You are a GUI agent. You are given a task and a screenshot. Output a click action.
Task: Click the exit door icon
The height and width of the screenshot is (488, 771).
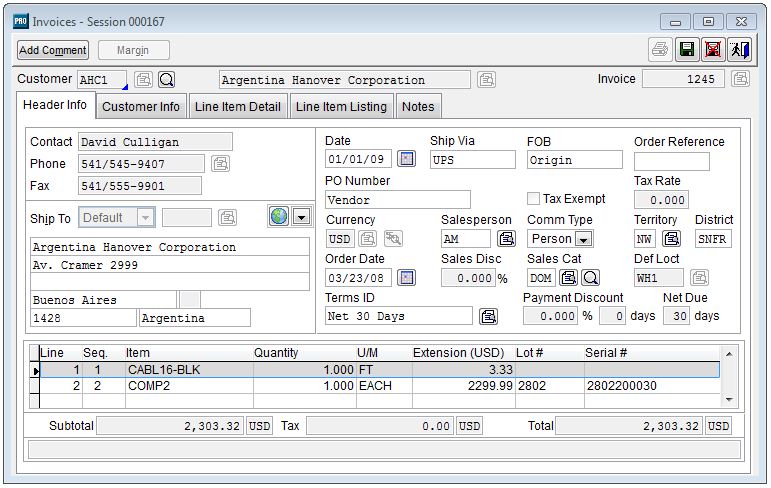click(x=739, y=50)
